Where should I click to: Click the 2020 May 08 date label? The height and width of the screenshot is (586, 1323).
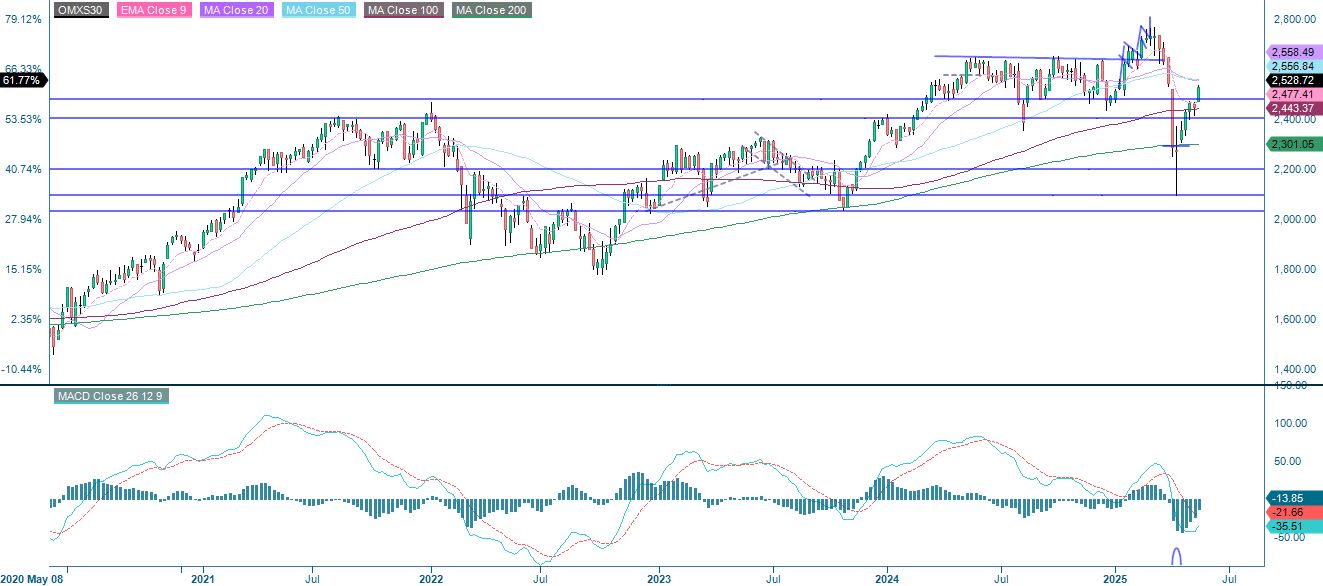33,578
